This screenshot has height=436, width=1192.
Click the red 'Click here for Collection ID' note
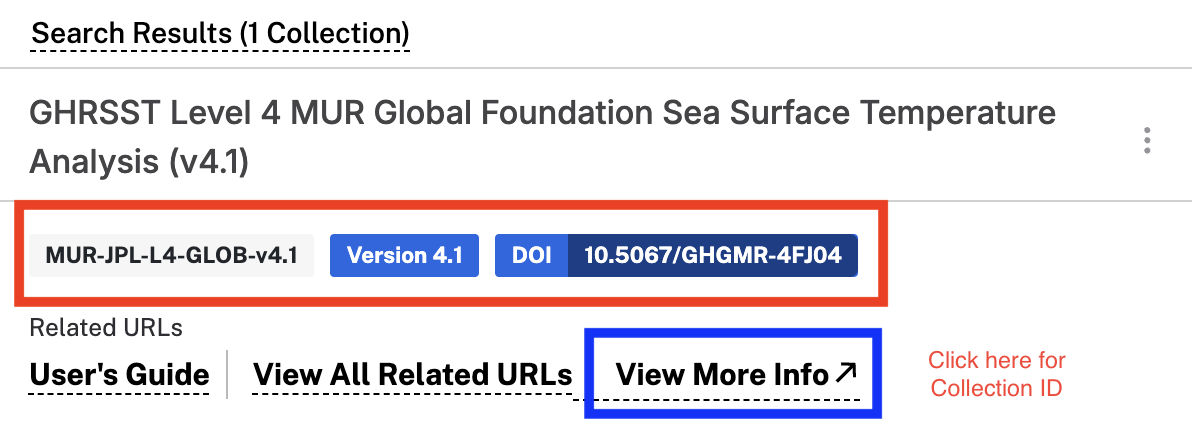coord(997,374)
